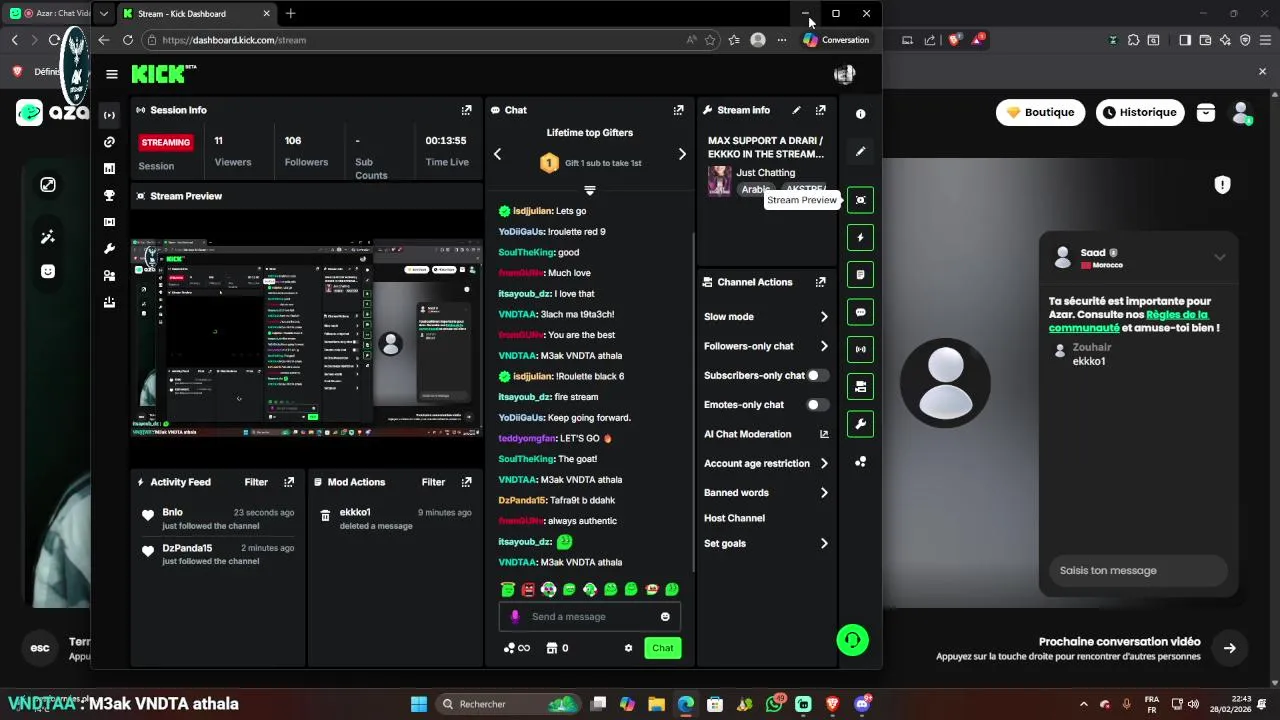The width and height of the screenshot is (1280, 720).
Task: Select the Stream sidebar icon with broadcast symbol
Action: point(110,115)
